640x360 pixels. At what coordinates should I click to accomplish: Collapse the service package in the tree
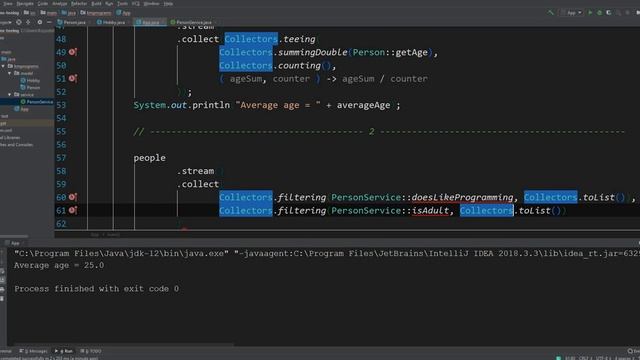pos(10,95)
